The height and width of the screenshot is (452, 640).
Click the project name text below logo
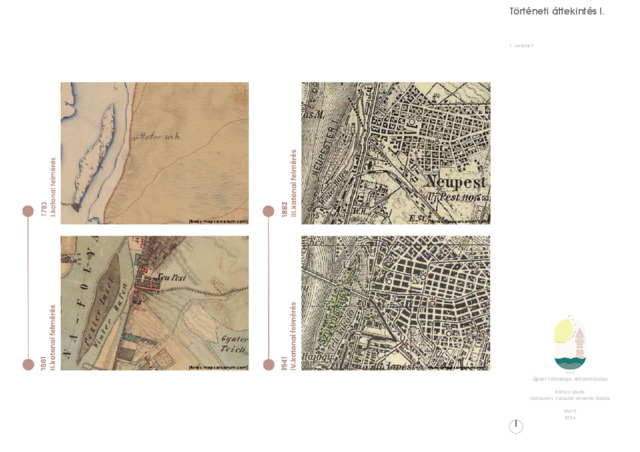pos(569,380)
